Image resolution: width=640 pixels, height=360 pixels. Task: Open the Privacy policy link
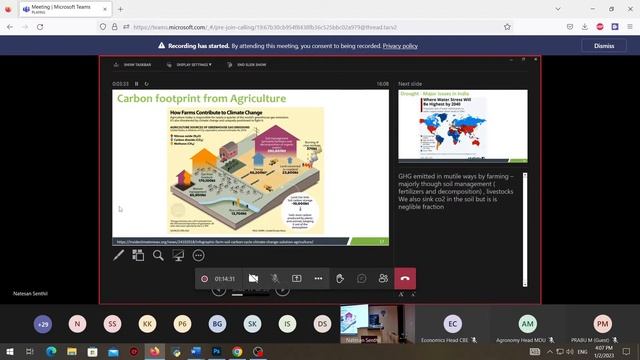coord(400,46)
